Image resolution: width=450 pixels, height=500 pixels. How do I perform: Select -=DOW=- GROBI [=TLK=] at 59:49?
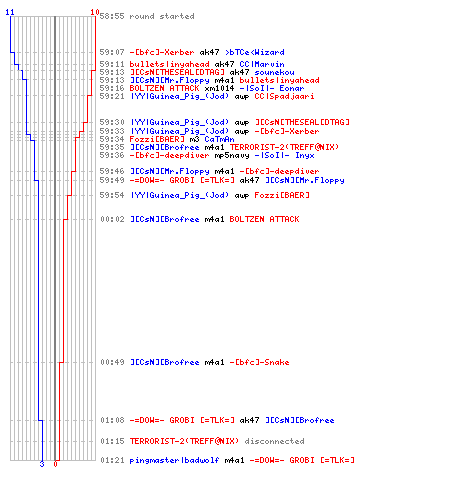[182, 180]
